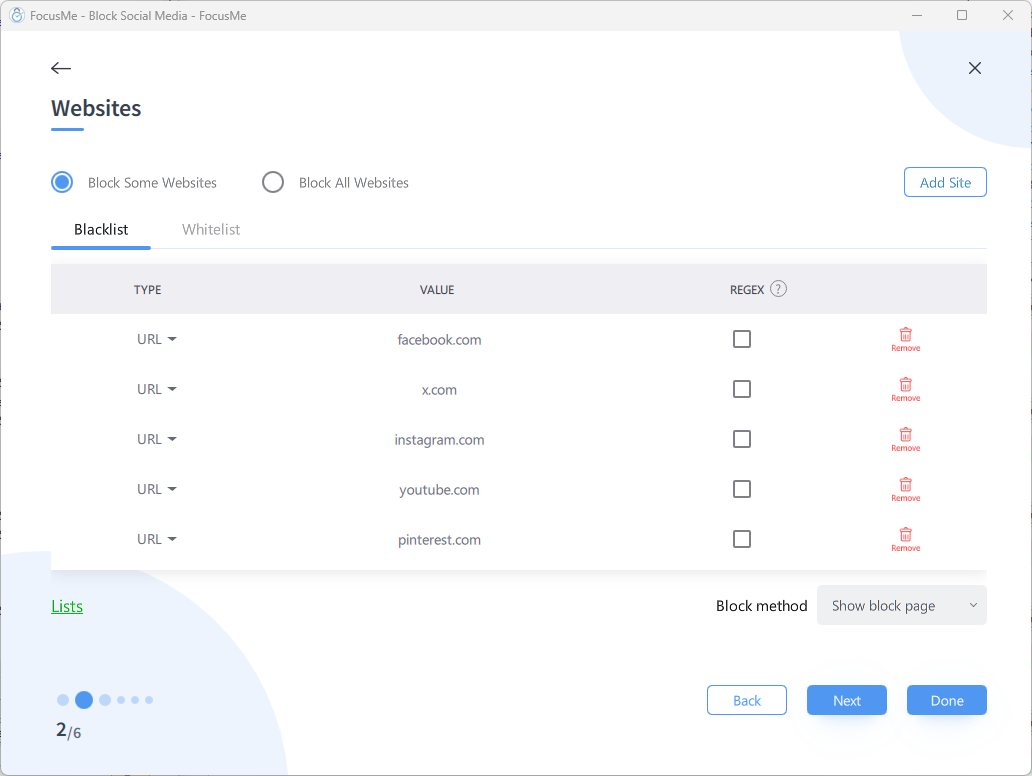Tick the regex checkbox for x.com
Screen dimensions: 1032x776
pyautogui.click(x=742, y=389)
